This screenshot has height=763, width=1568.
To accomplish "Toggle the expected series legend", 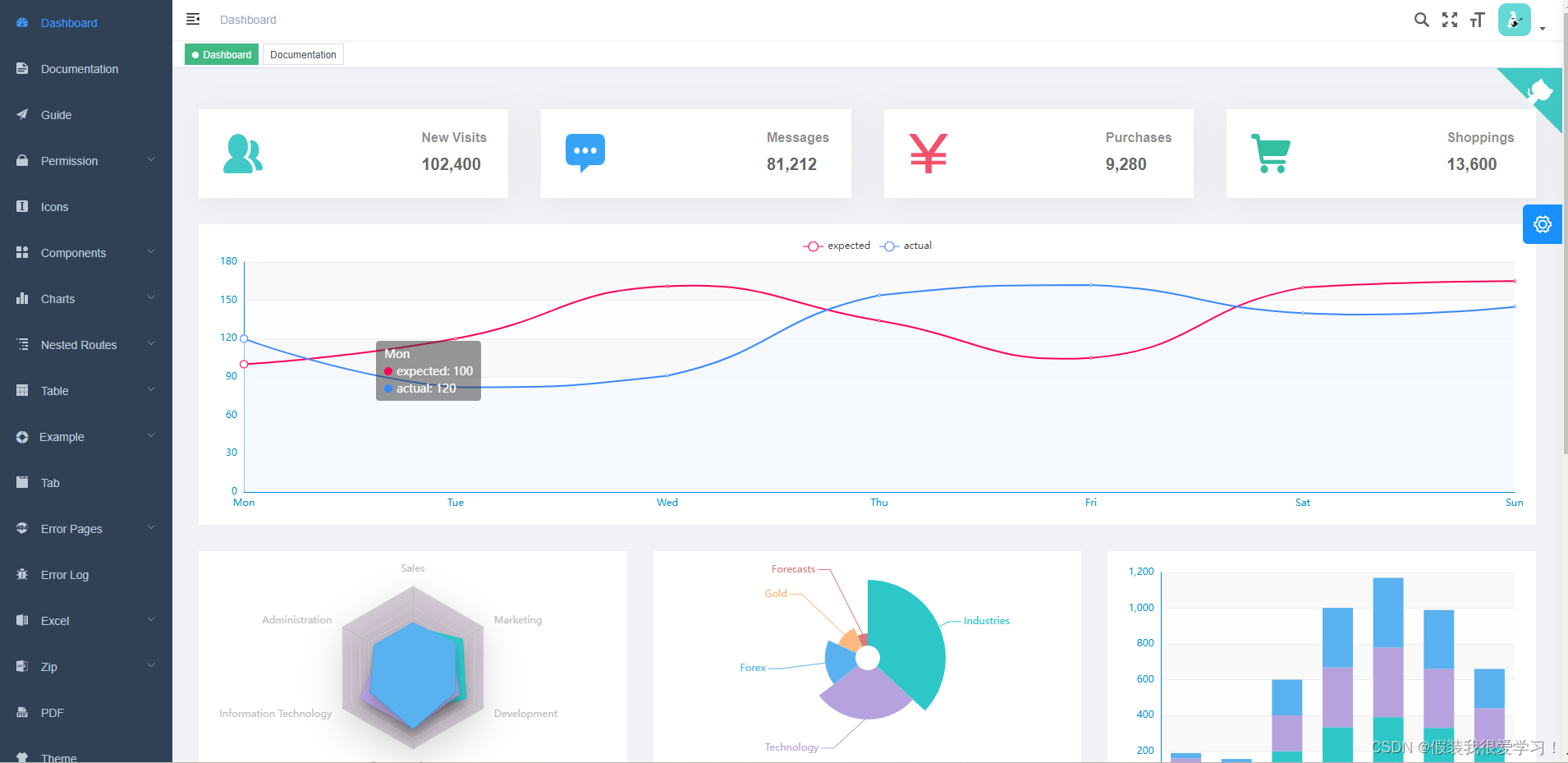I will click(x=837, y=246).
